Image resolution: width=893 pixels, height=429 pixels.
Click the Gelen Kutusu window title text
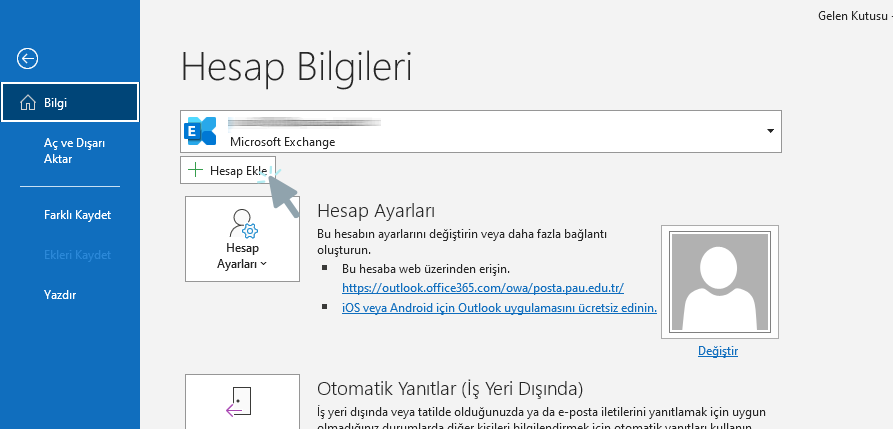point(854,15)
